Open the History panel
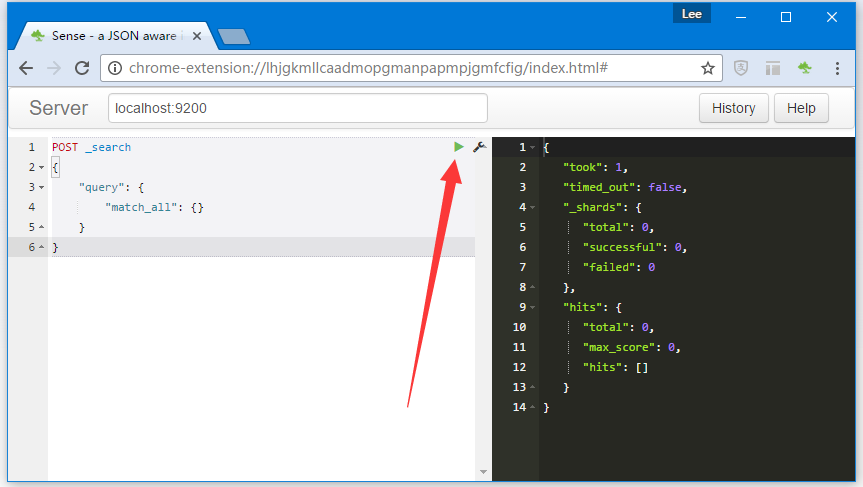The width and height of the screenshot is (863, 487). pyautogui.click(x=733, y=108)
